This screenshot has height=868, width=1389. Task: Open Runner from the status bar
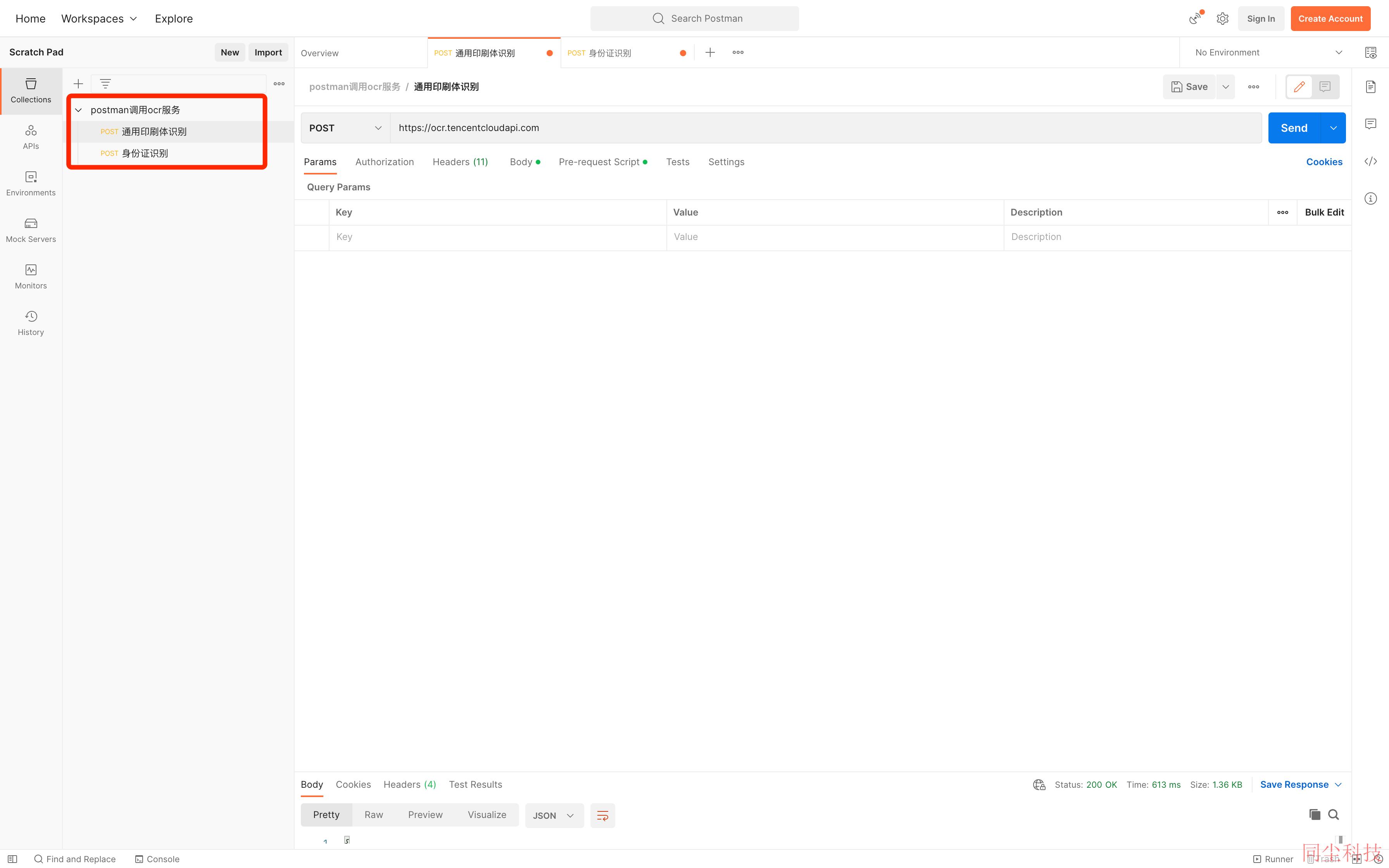(x=1273, y=859)
